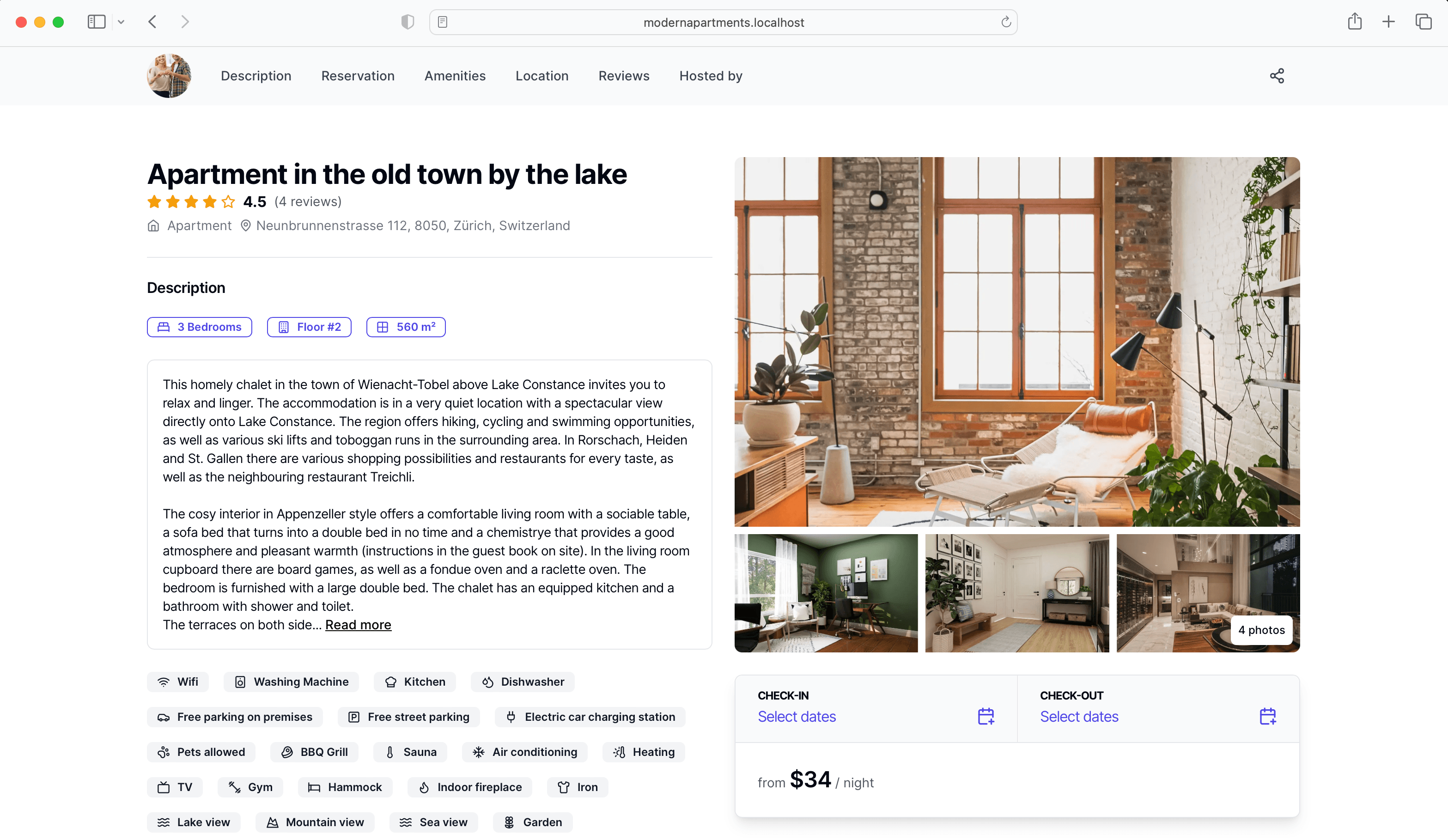Image resolution: width=1448 pixels, height=840 pixels.
Task: Toggle the Pets allowed amenity icon
Action: click(x=163, y=752)
